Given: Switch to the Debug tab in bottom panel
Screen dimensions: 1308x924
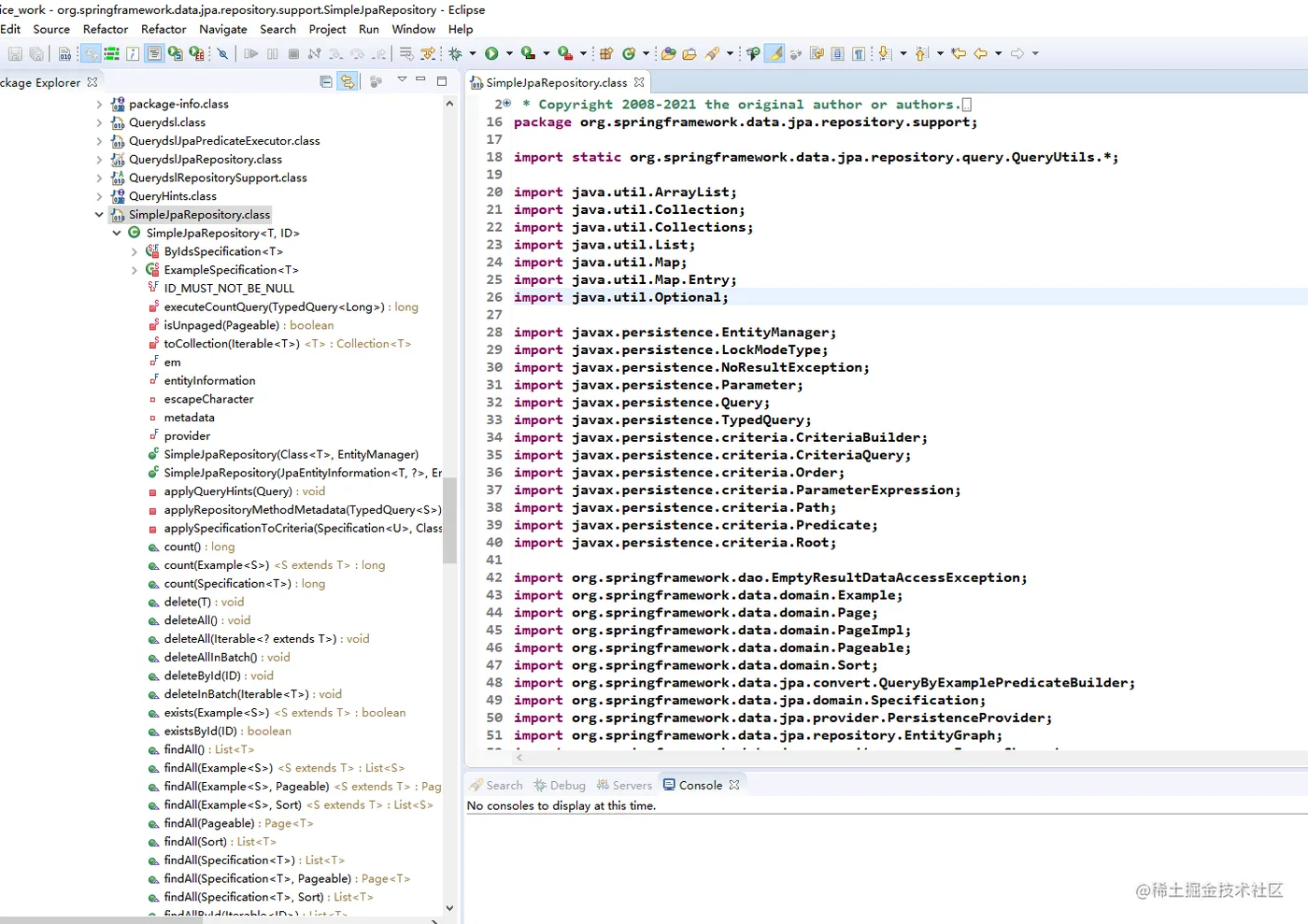Looking at the screenshot, I should pyautogui.click(x=559, y=786).
